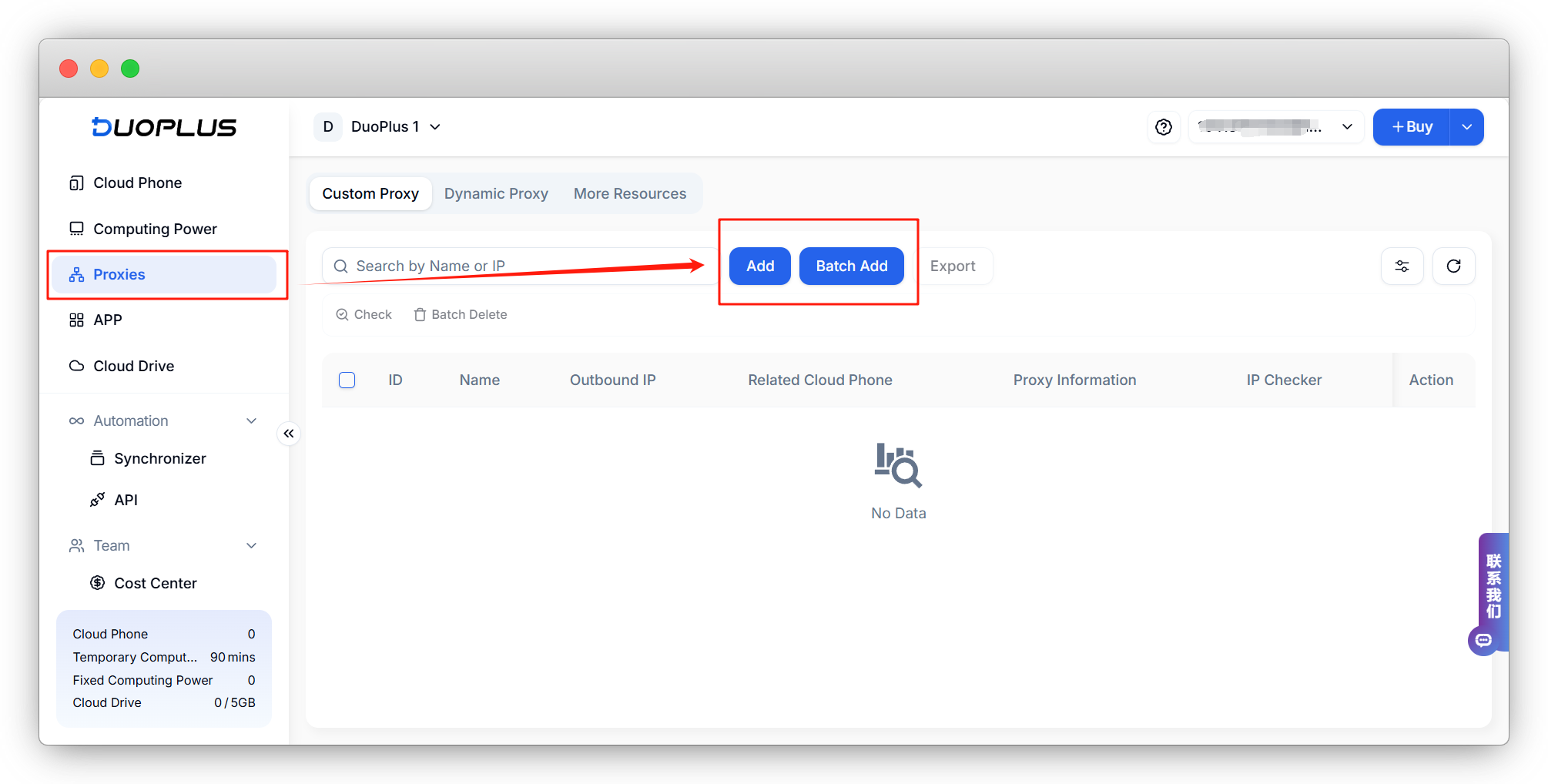Switch to the Dynamic Proxy tab

tap(496, 193)
